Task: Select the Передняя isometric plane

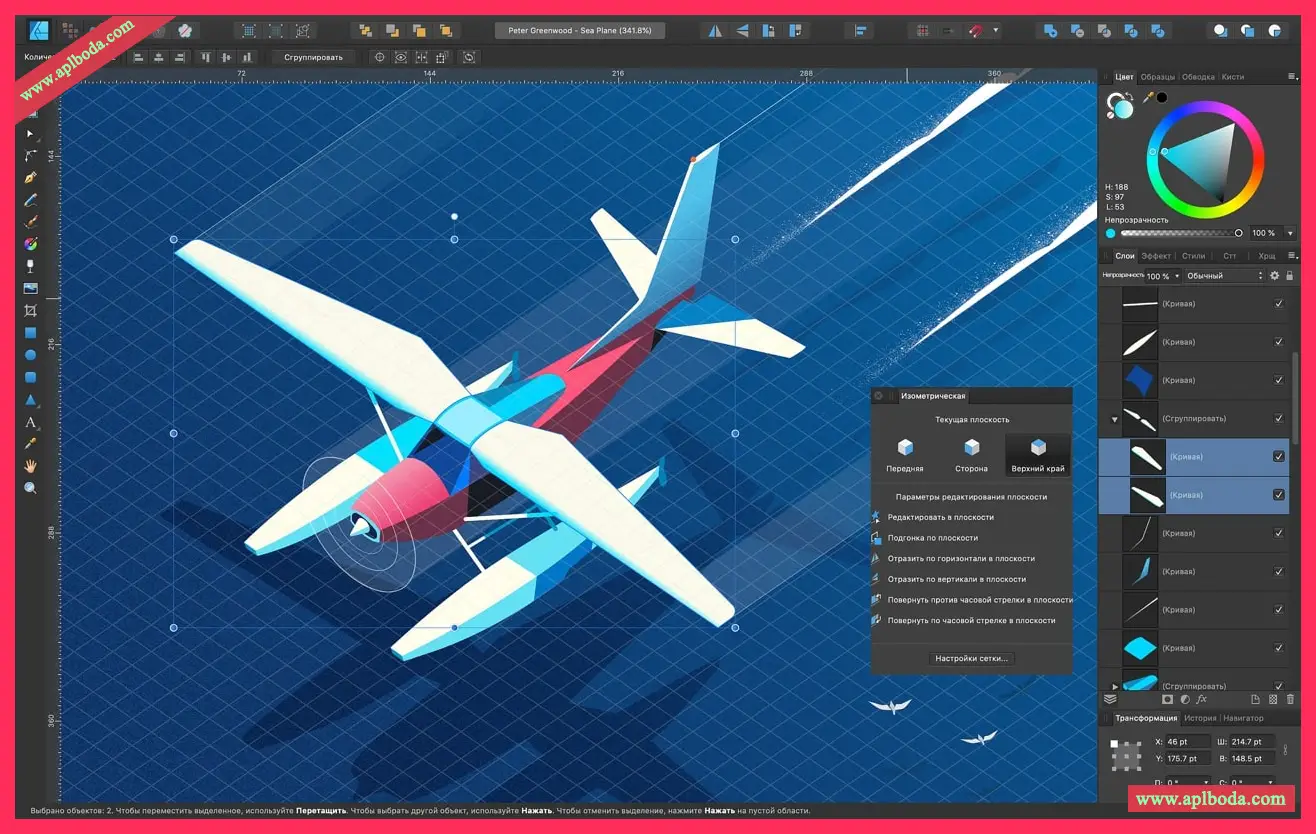Action: point(905,454)
